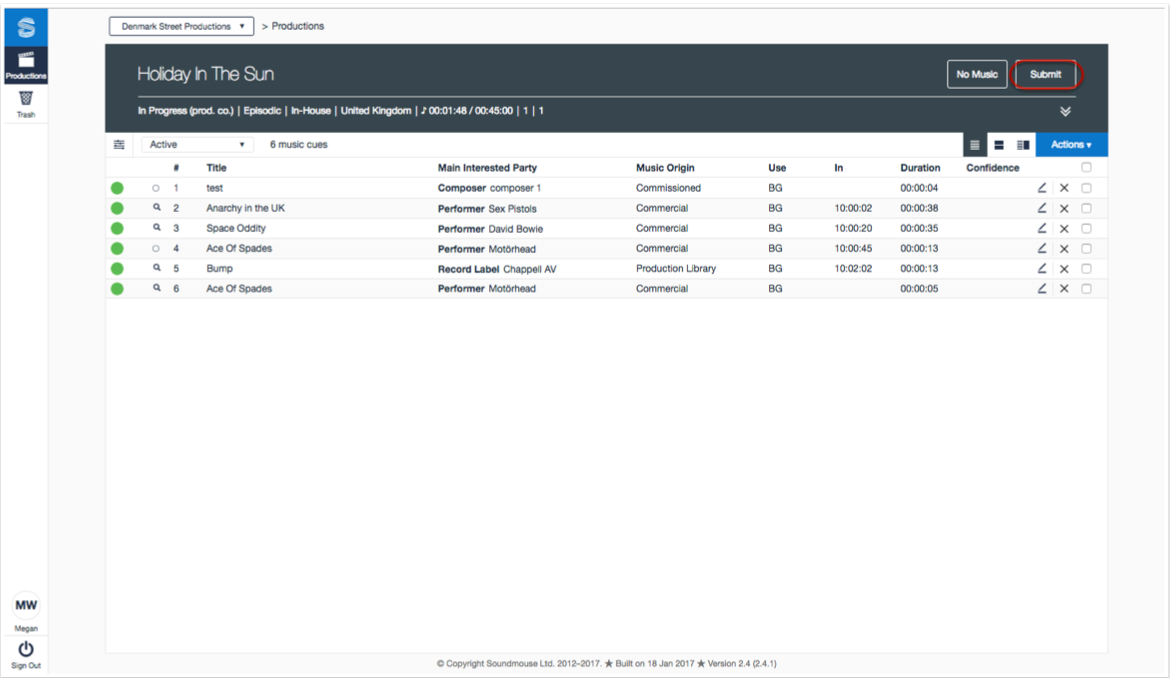
Task: Tick the checkbox for cue 6 Ace Of Spades
Action: (1087, 289)
